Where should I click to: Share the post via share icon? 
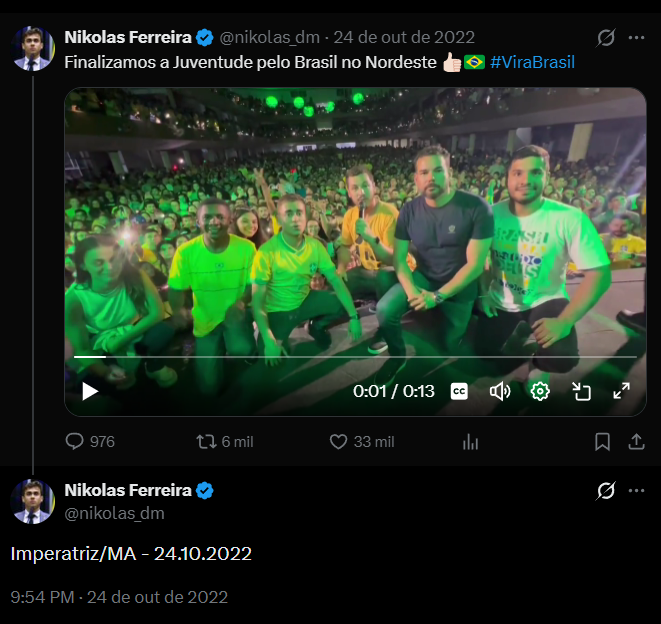[636, 441]
